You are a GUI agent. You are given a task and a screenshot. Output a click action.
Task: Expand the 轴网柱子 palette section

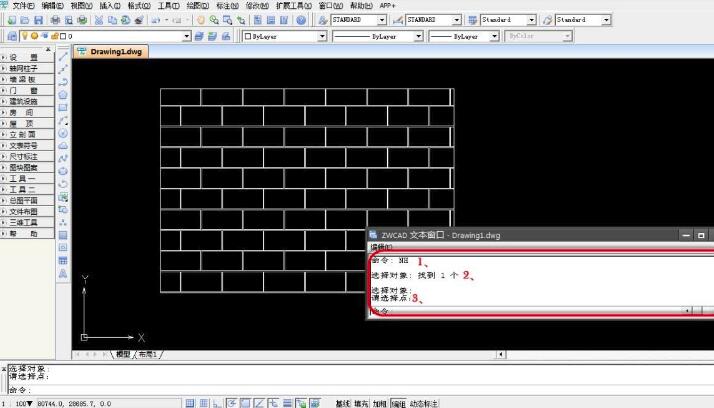click(27, 68)
